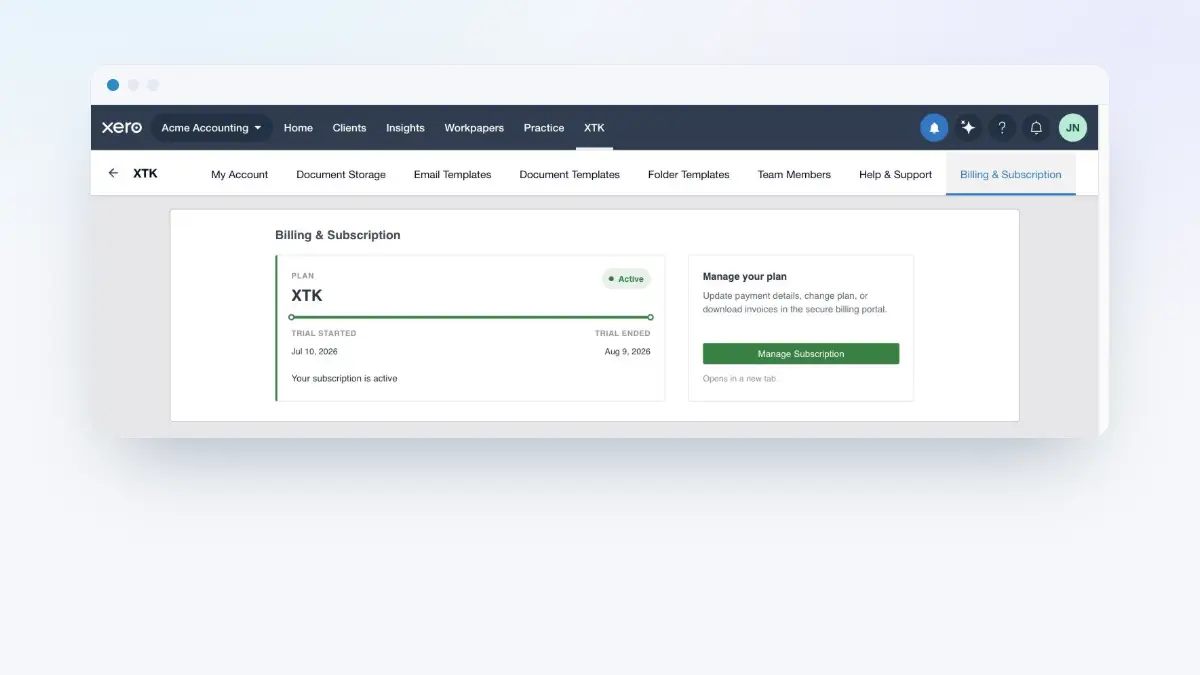Switch to the My Account tab
This screenshot has height=675, width=1200.
click(240, 174)
